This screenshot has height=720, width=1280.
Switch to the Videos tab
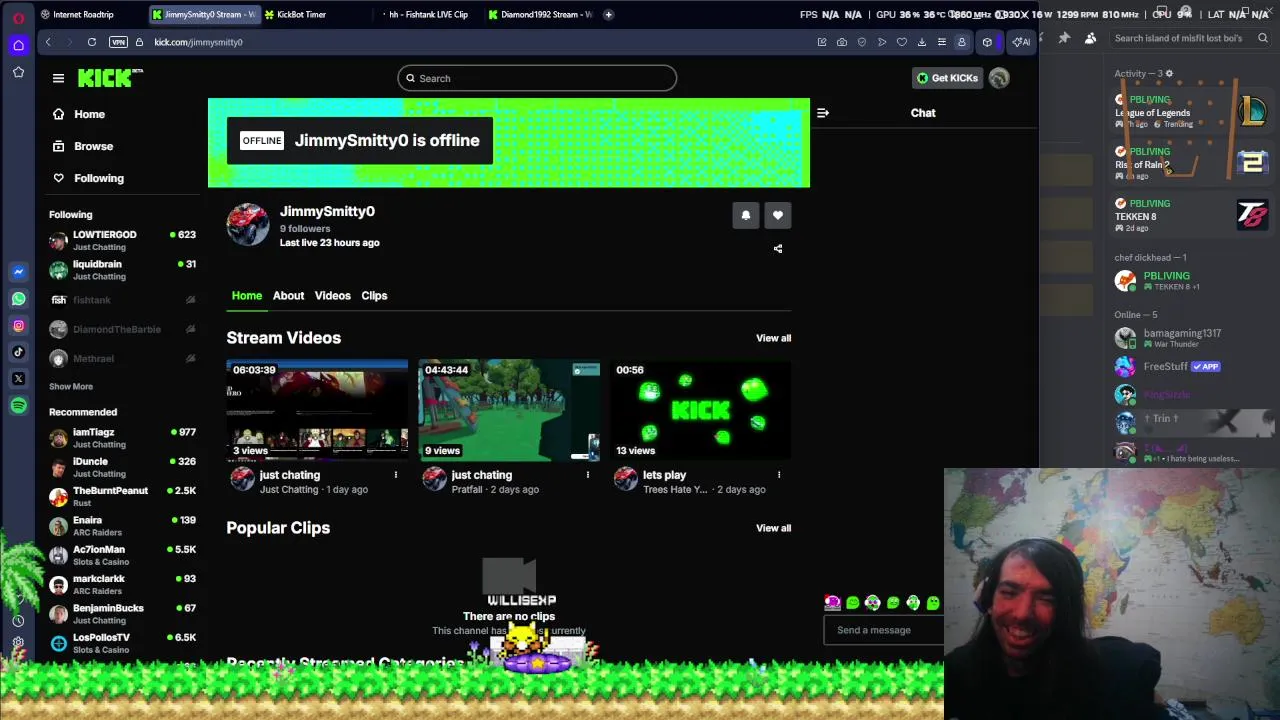coord(333,296)
